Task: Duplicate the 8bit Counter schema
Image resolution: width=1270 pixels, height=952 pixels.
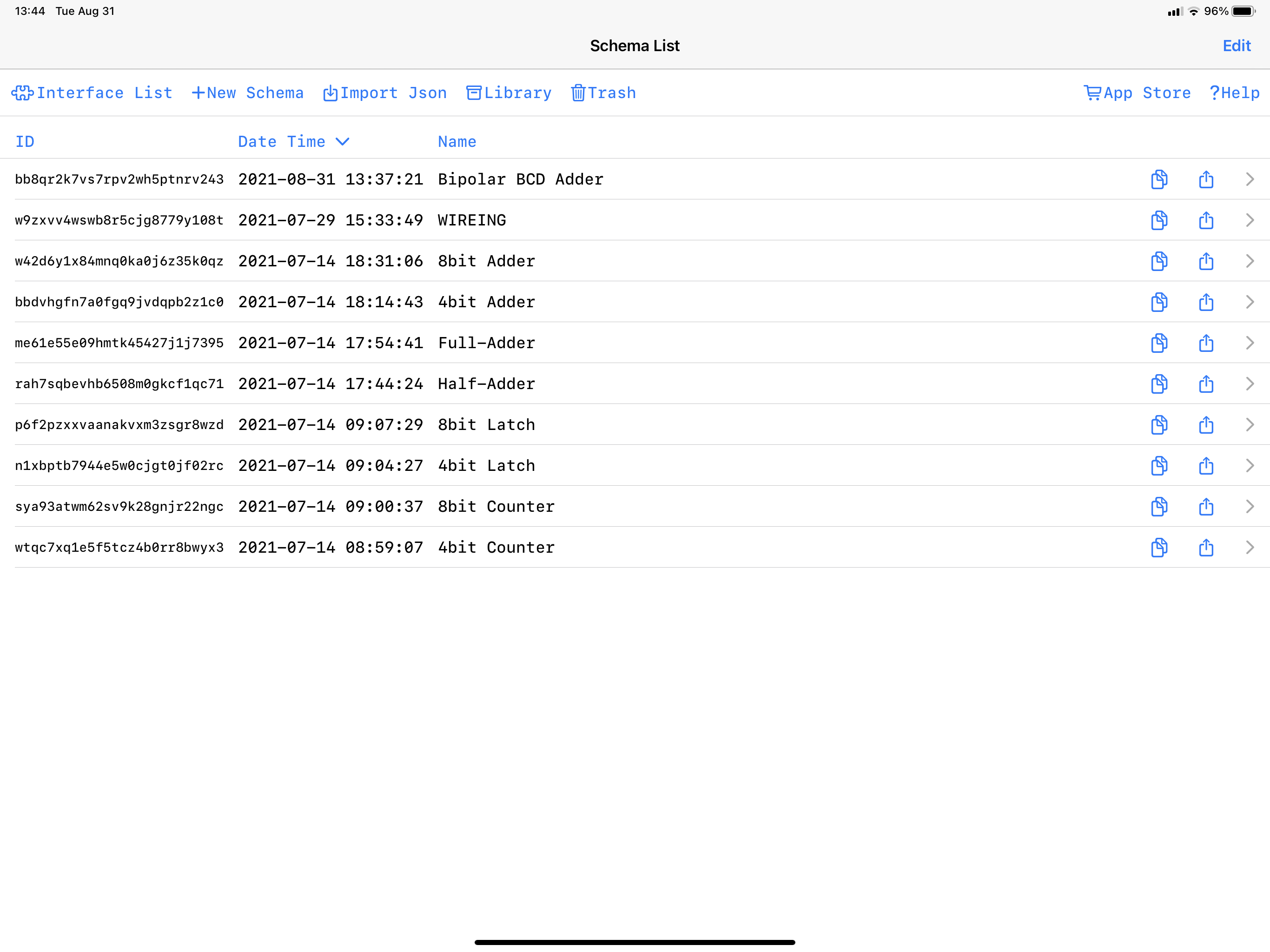Action: pos(1158,506)
